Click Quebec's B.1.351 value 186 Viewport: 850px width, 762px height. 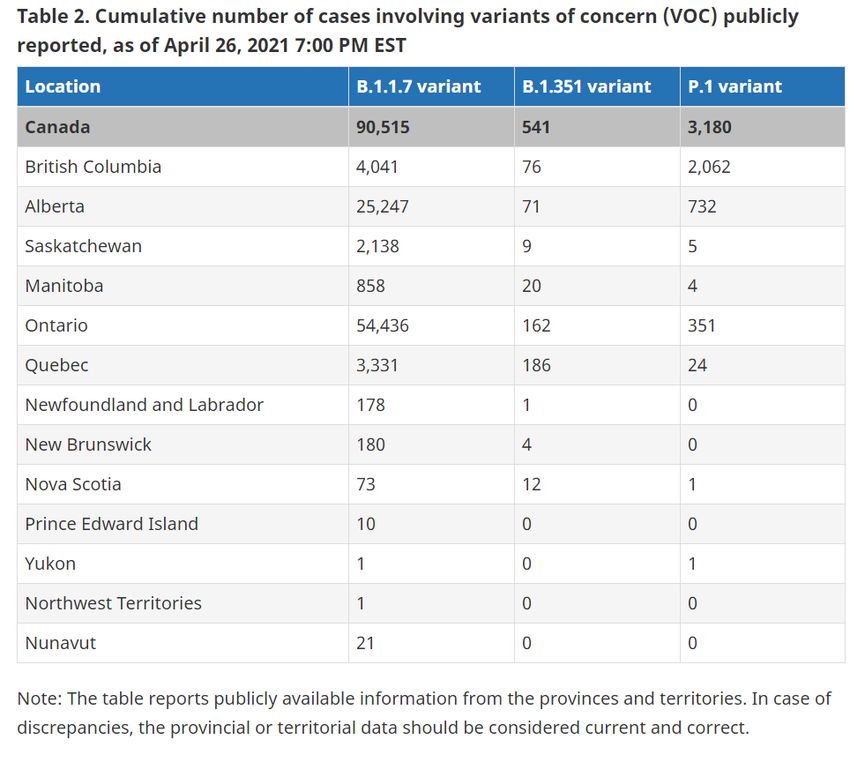pos(536,365)
